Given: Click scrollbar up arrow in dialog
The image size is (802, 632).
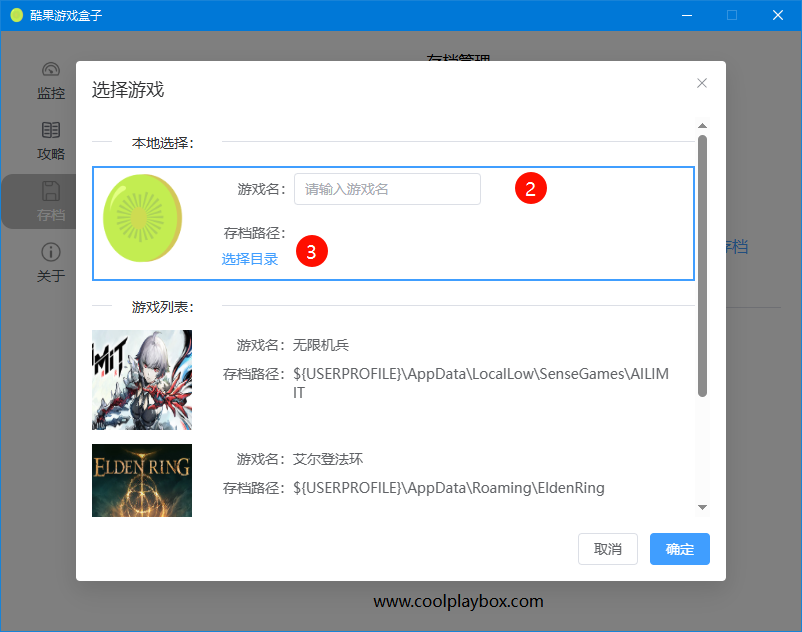Looking at the screenshot, I should click(702, 126).
